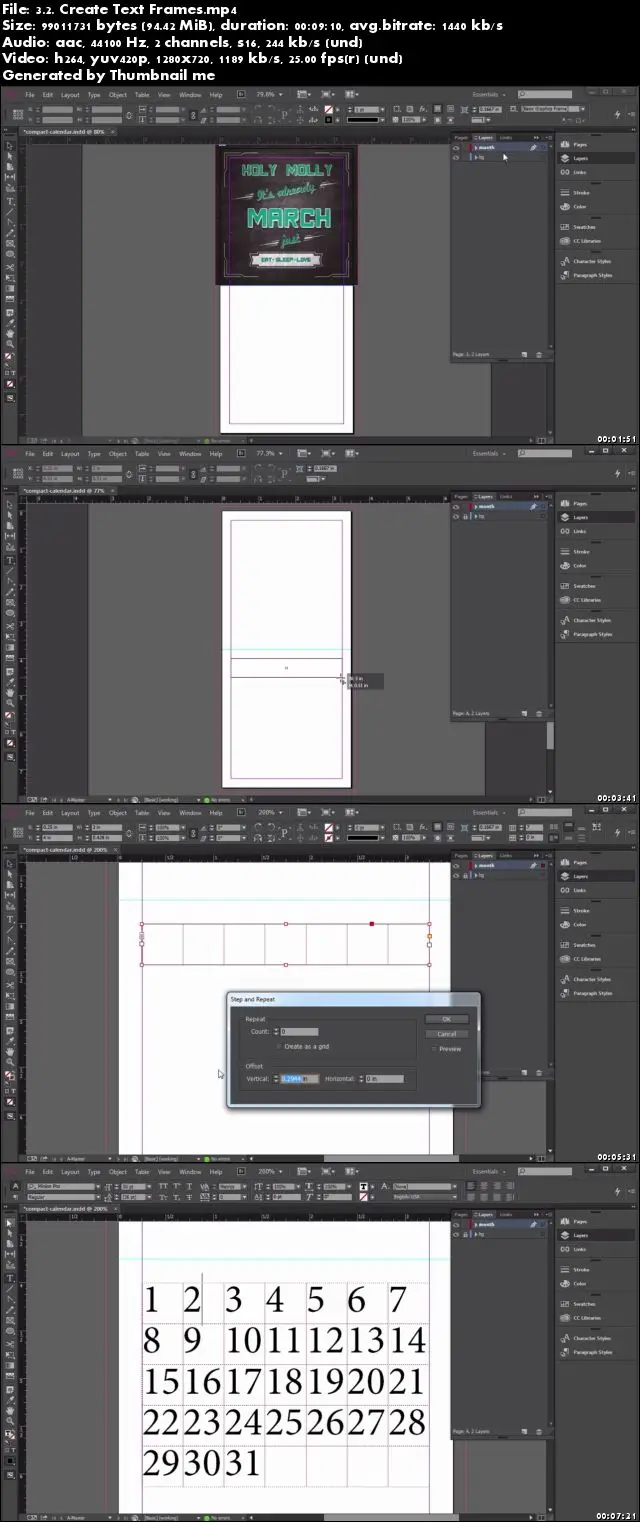Click Count stepper arrows in Step and Repeat
The width and height of the screenshot is (640, 1522).
(x=277, y=1031)
